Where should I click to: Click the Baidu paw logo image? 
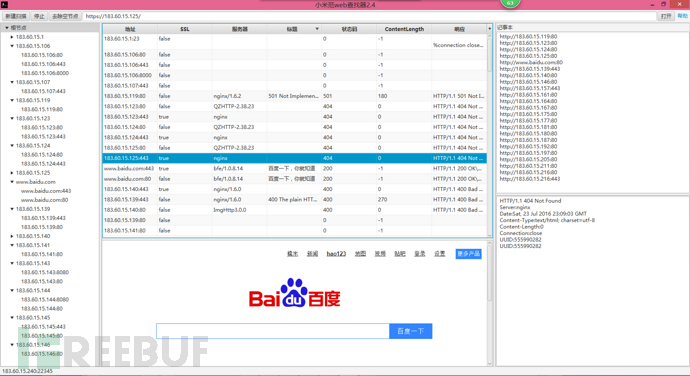pyautogui.click(x=294, y=293)
